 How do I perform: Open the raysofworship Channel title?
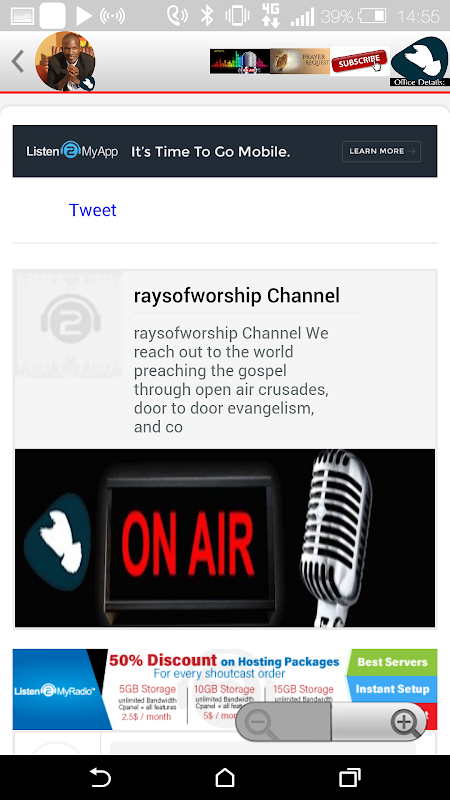point(237,295)
